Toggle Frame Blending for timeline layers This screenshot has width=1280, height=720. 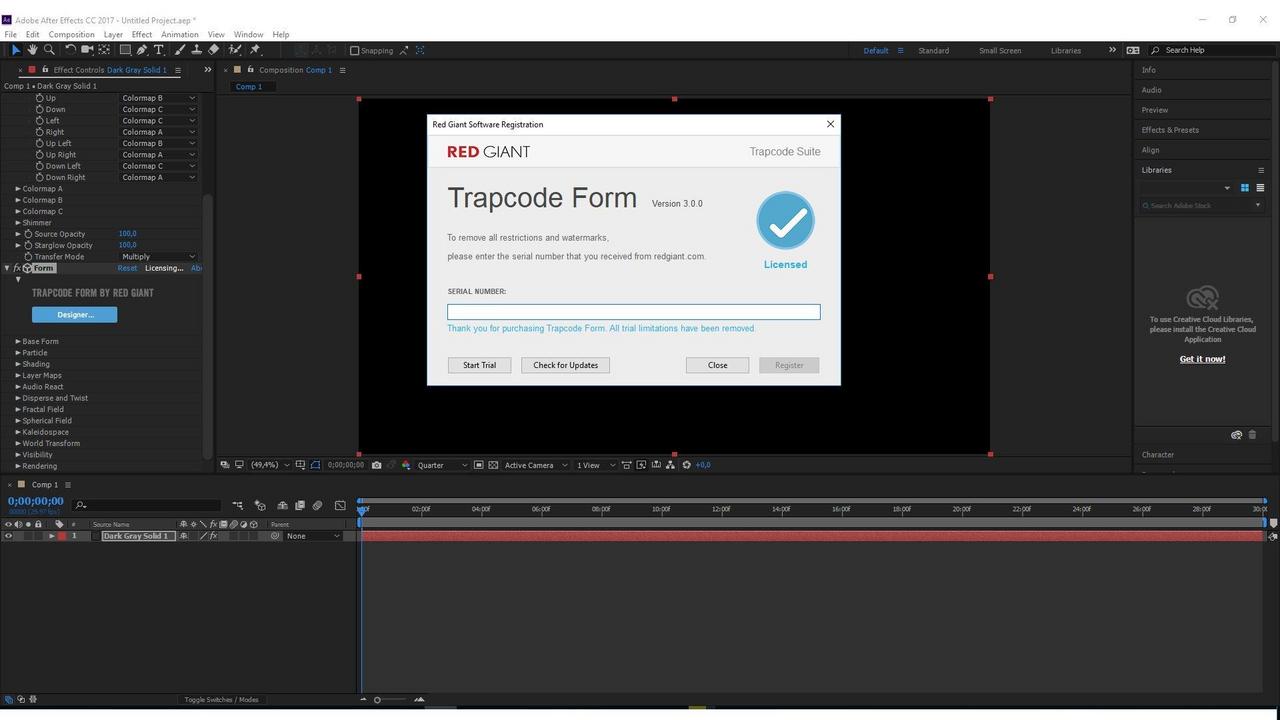coord(299,505)
